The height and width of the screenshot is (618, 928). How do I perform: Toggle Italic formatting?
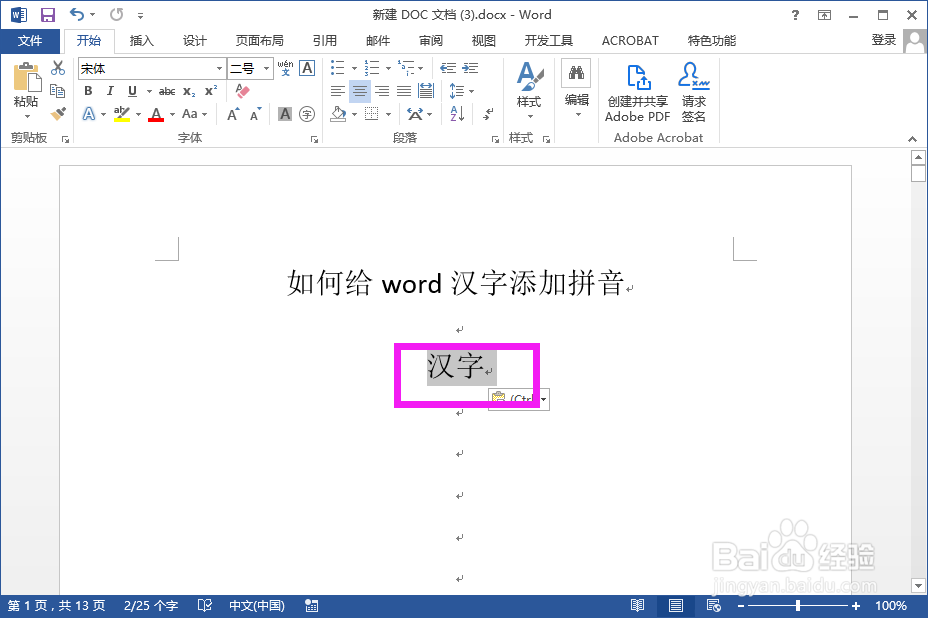tap(110, 91)
